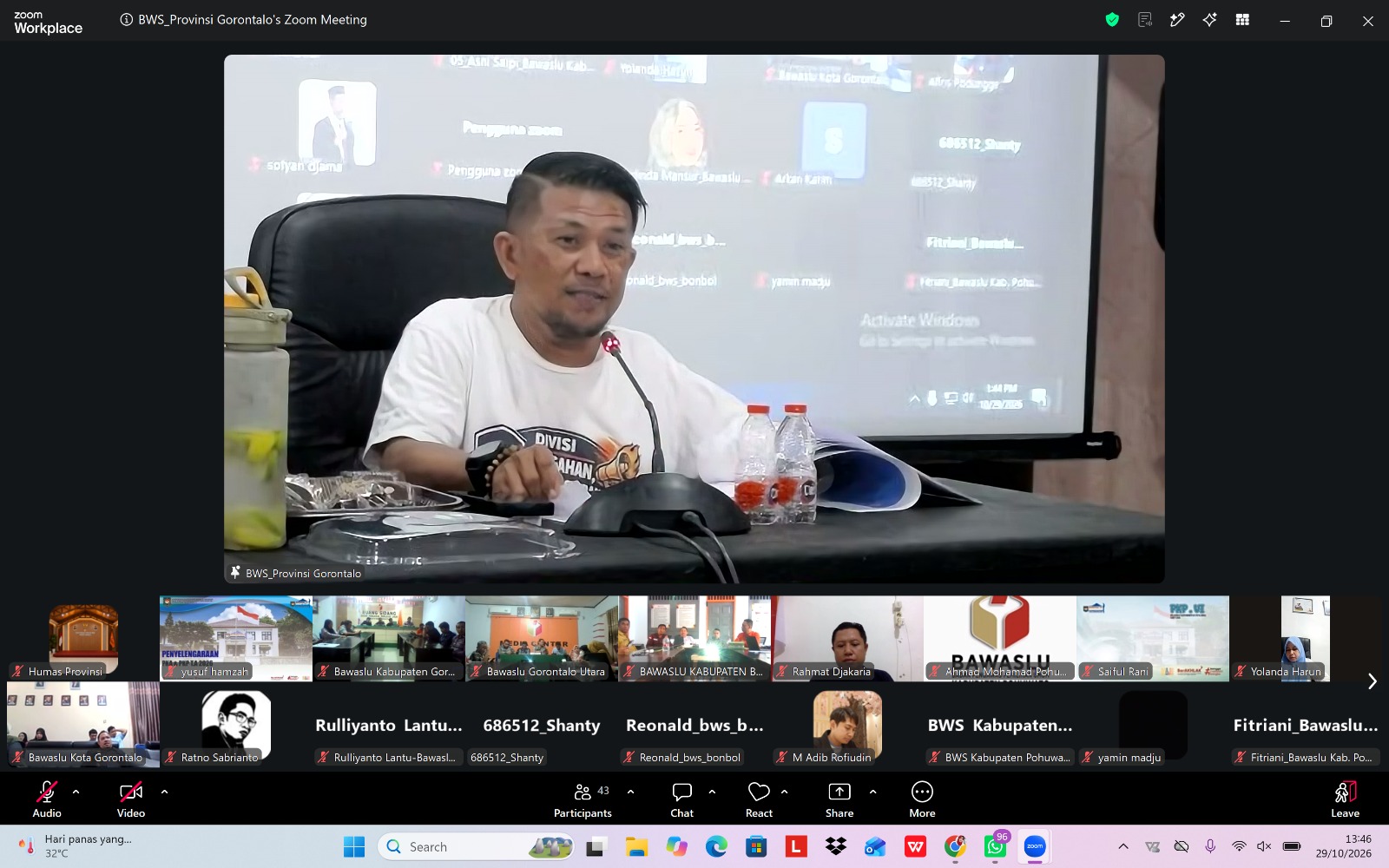
Task: Select the Bawaslu Gorontalo Utara video tile
Action: click(542, 638)
